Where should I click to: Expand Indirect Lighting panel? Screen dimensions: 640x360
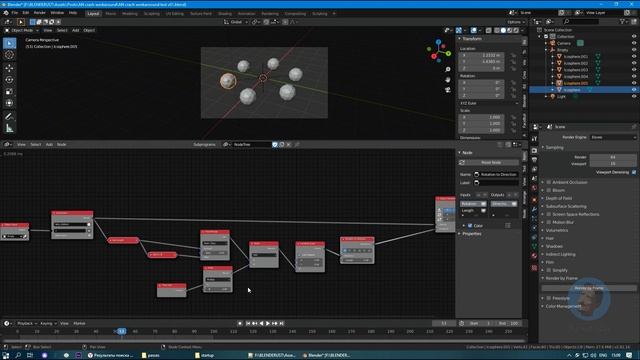click(x=560, y=254)
